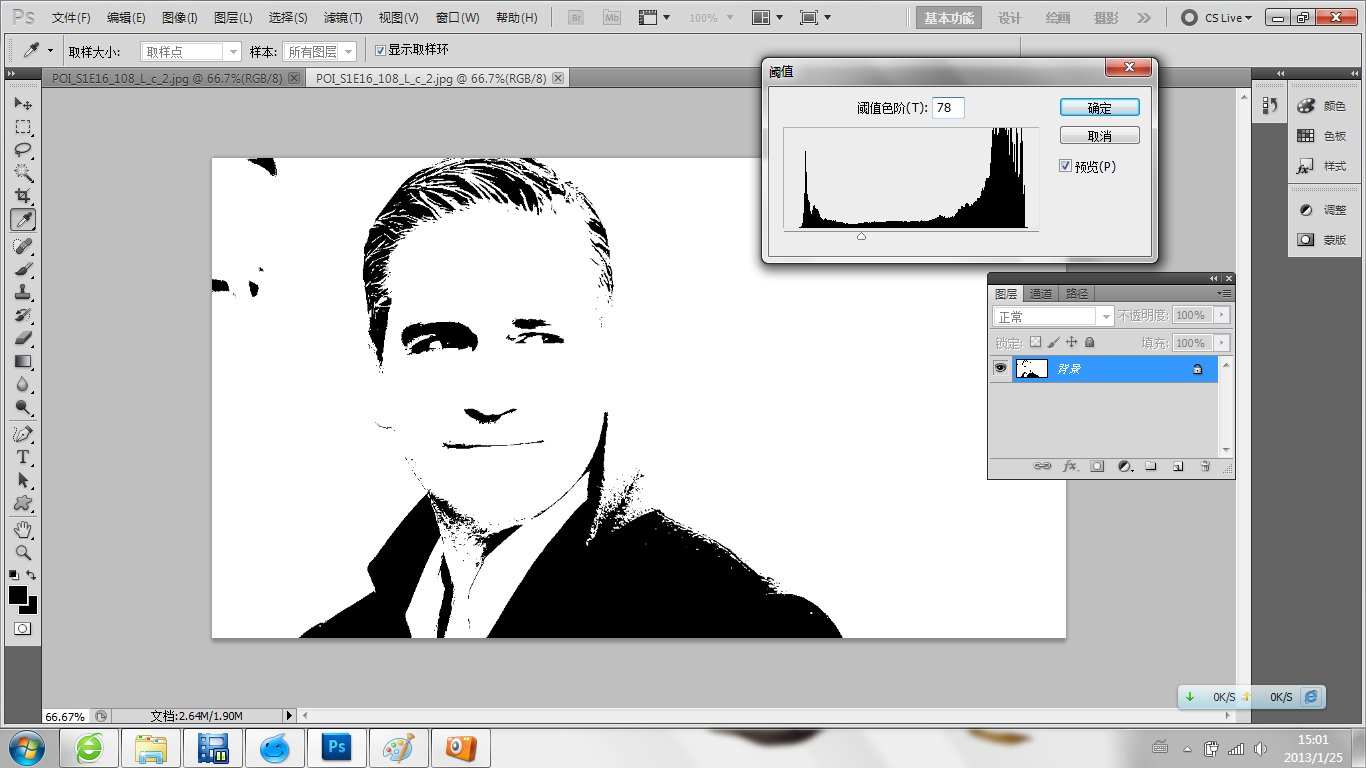
Task: Select the Horizontal Type tool
Action: 22,457
